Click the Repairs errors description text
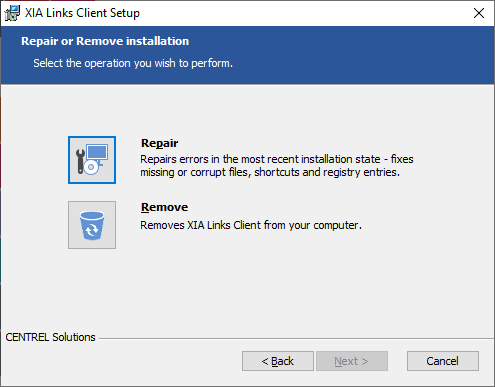This screenshot has height=387, width=495. pos(277,166)
